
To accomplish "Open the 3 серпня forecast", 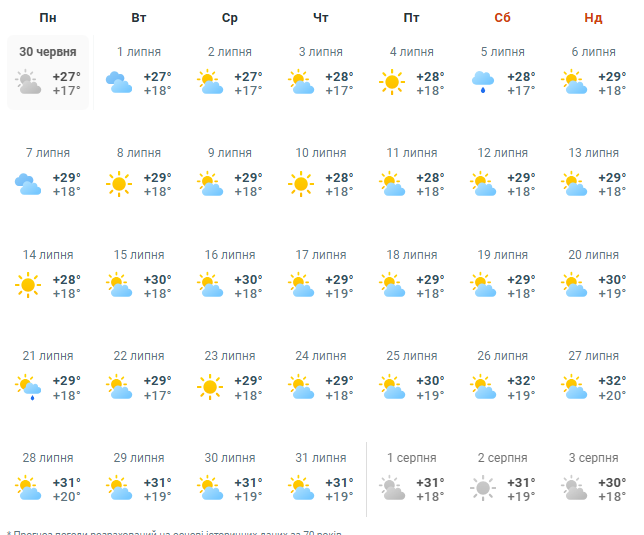I will tap(594, 458).
